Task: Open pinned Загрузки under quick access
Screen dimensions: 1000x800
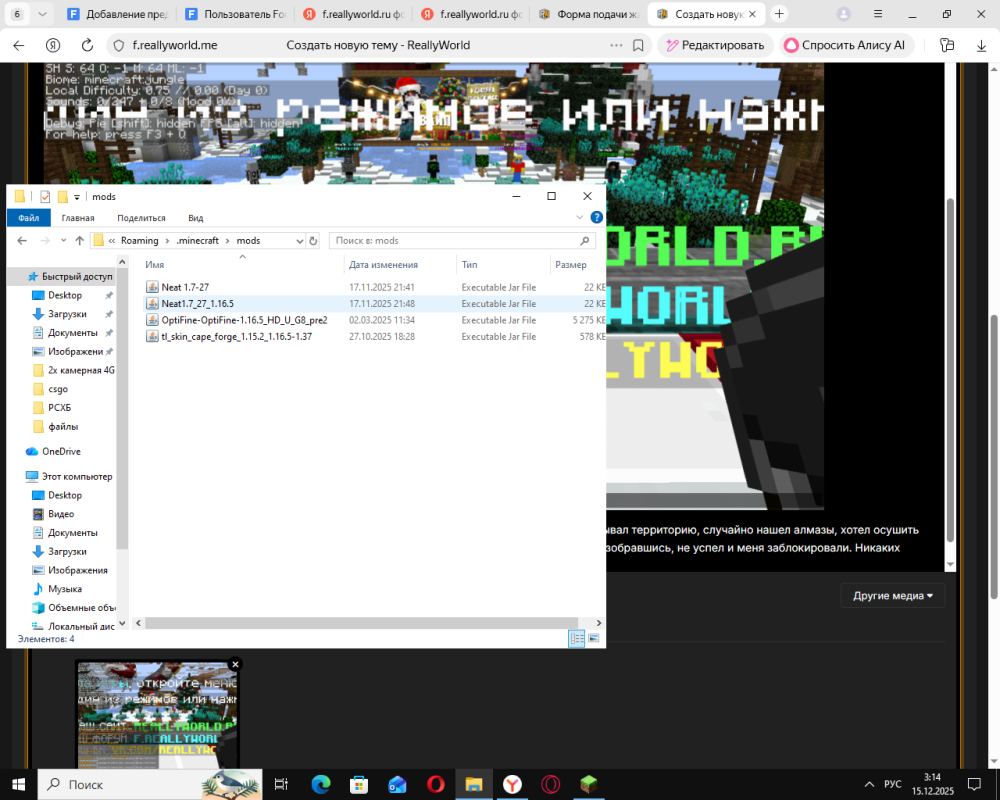Action: (67, 314)
